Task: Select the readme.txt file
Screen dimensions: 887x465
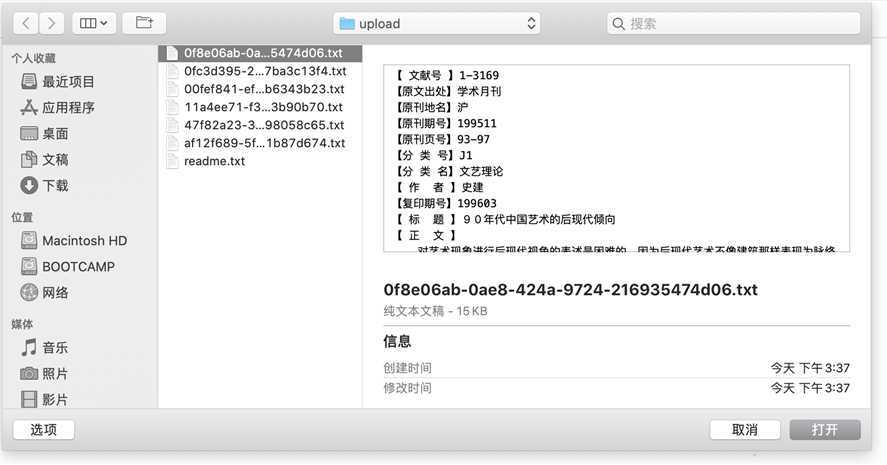Action: pyautogui.click(x=260, y=161)
